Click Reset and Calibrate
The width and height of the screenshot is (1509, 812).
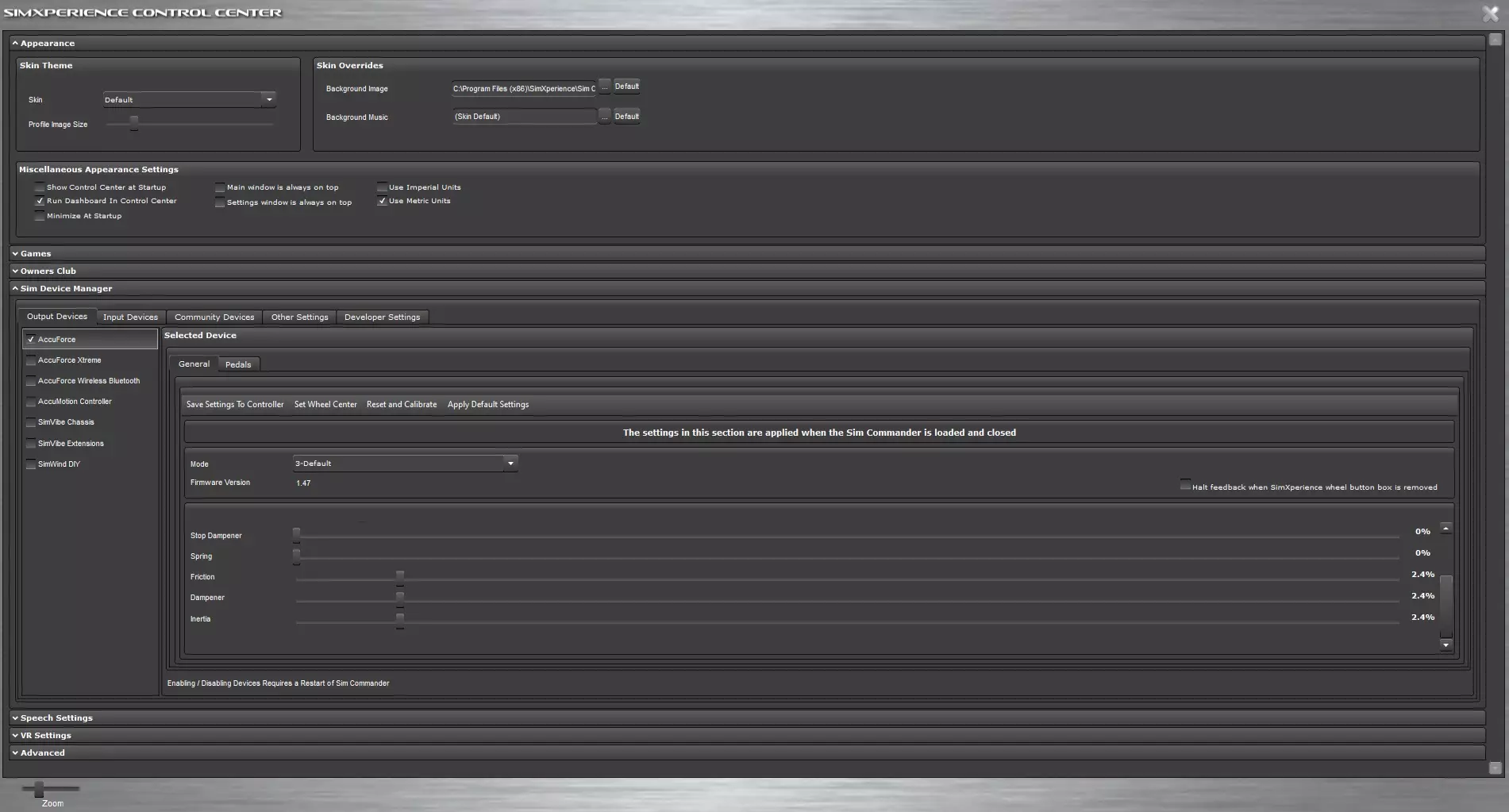pos(402,405)
